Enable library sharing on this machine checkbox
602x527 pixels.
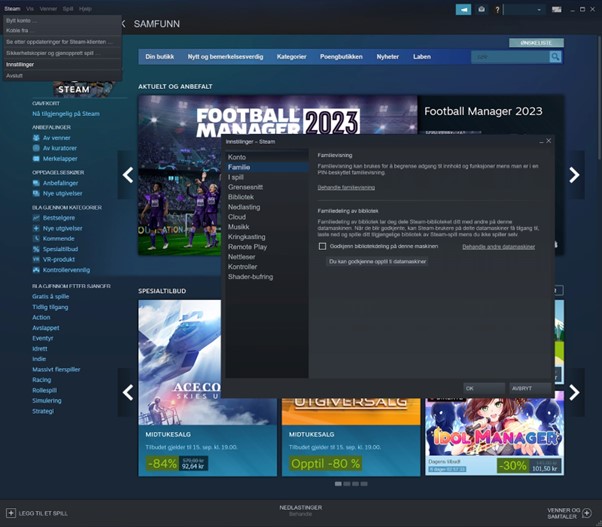click(322, 246)
